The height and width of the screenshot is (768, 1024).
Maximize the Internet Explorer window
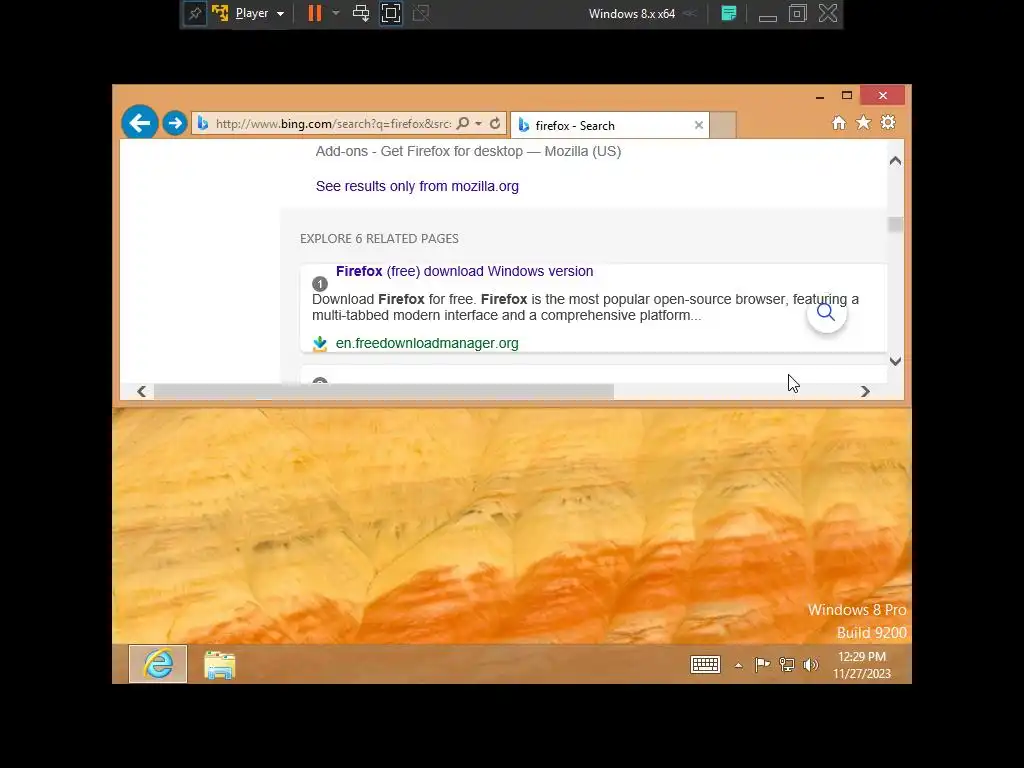(847, 95)
